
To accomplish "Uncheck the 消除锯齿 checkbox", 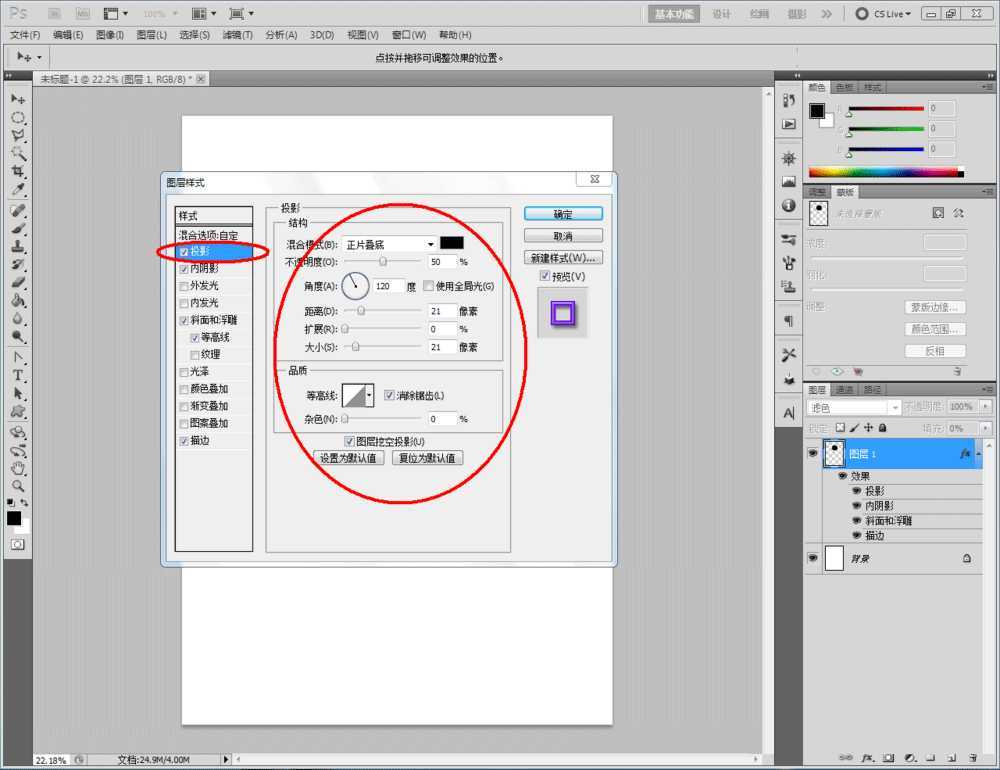I will 390,395.
